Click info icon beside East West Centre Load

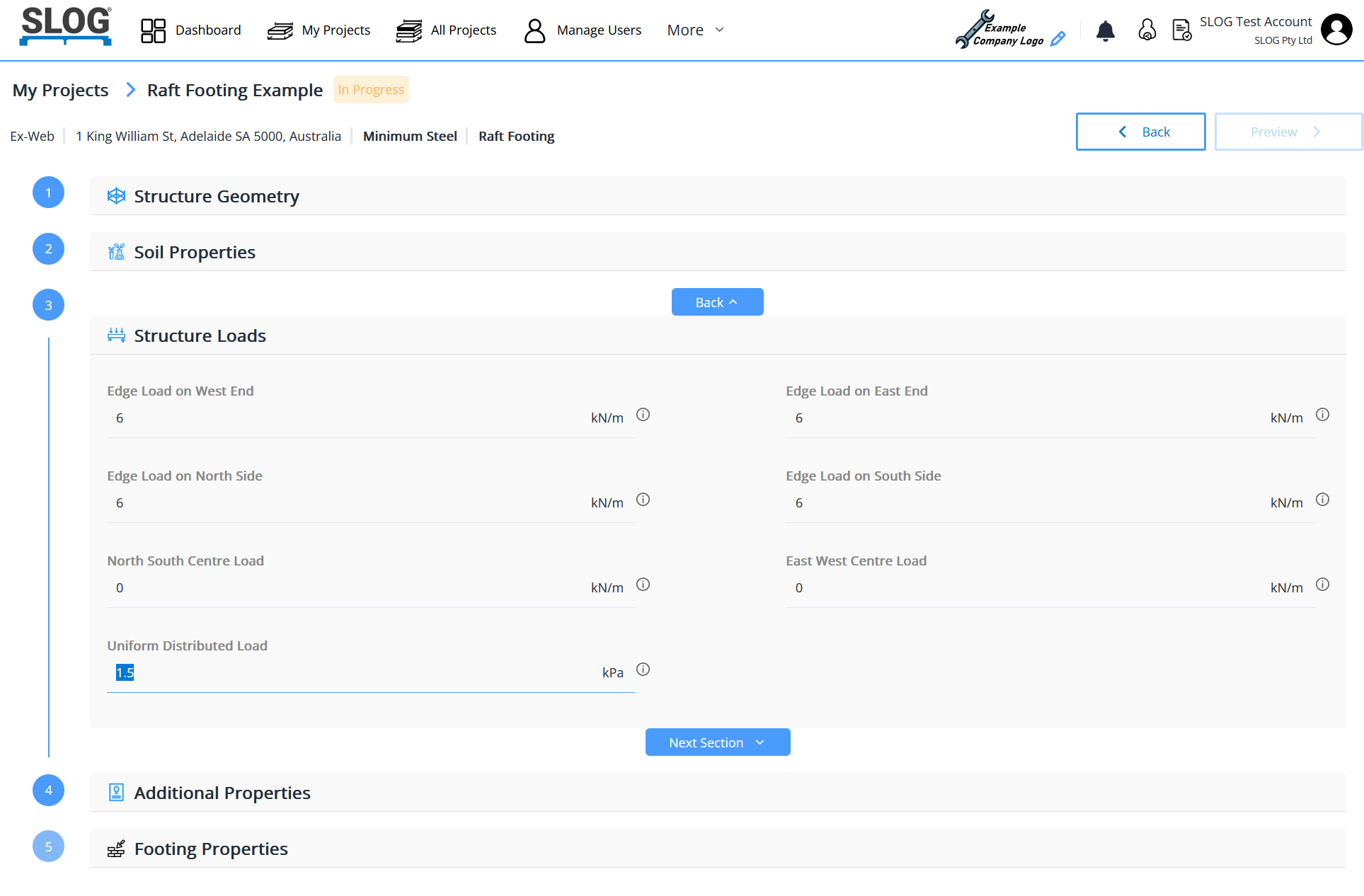point(1322,585)
